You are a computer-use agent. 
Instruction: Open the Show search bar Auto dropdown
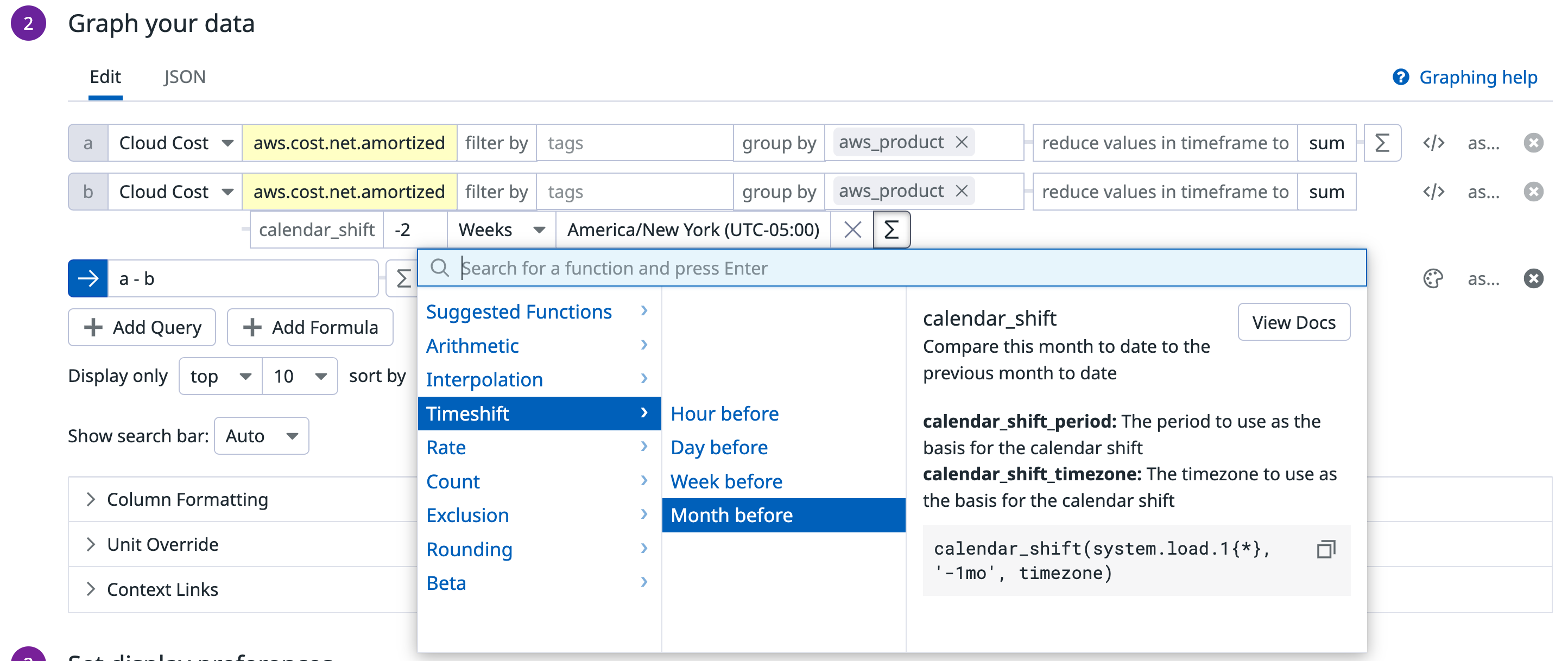pos(261,436)
